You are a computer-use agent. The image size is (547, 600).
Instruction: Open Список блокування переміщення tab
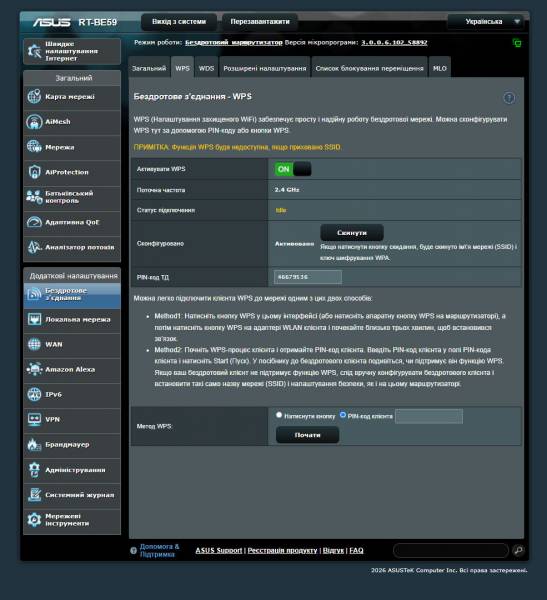pyautogui.click(x=369, y=68)
